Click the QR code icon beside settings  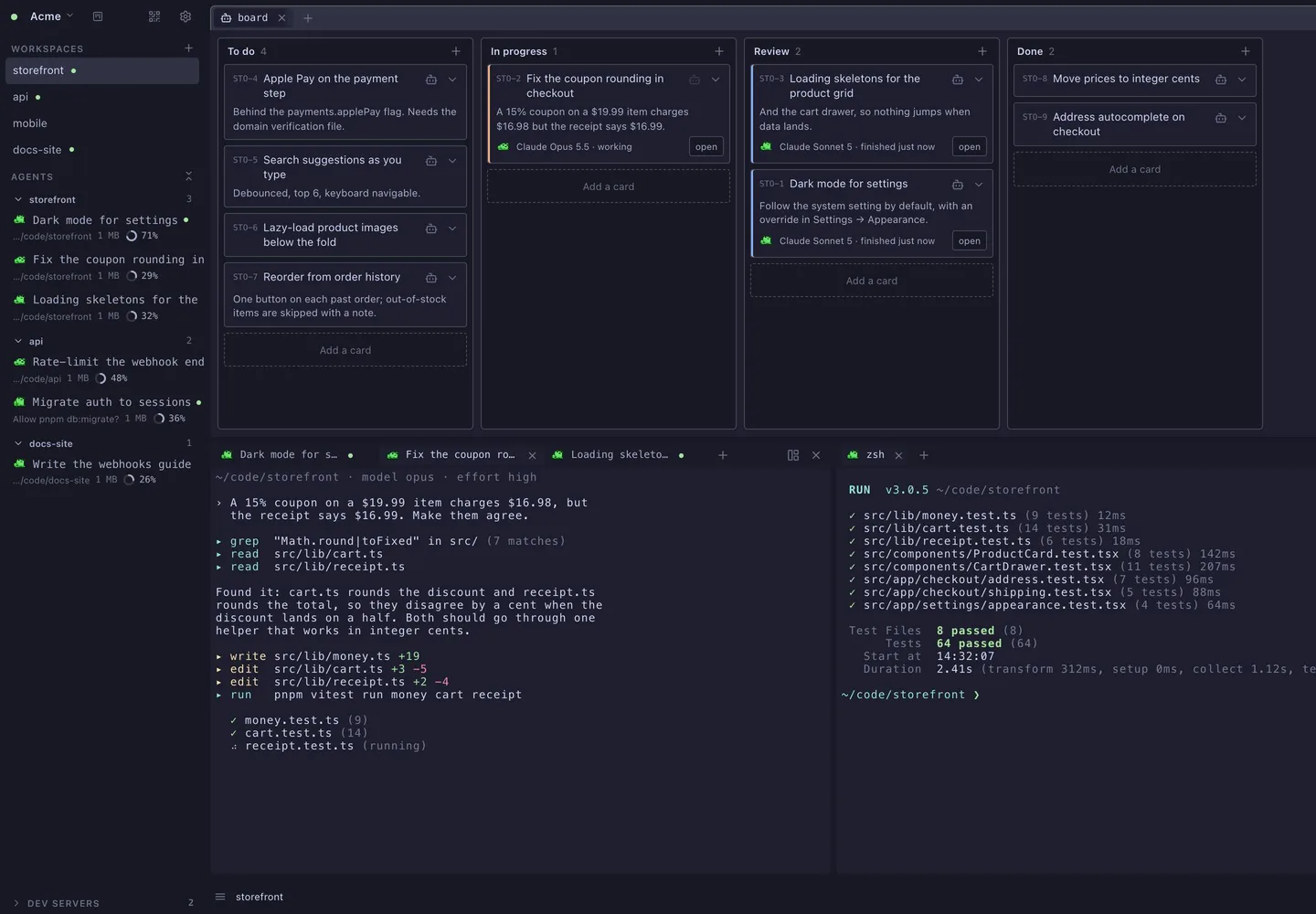pyautogui.click(x=154, y=16)
